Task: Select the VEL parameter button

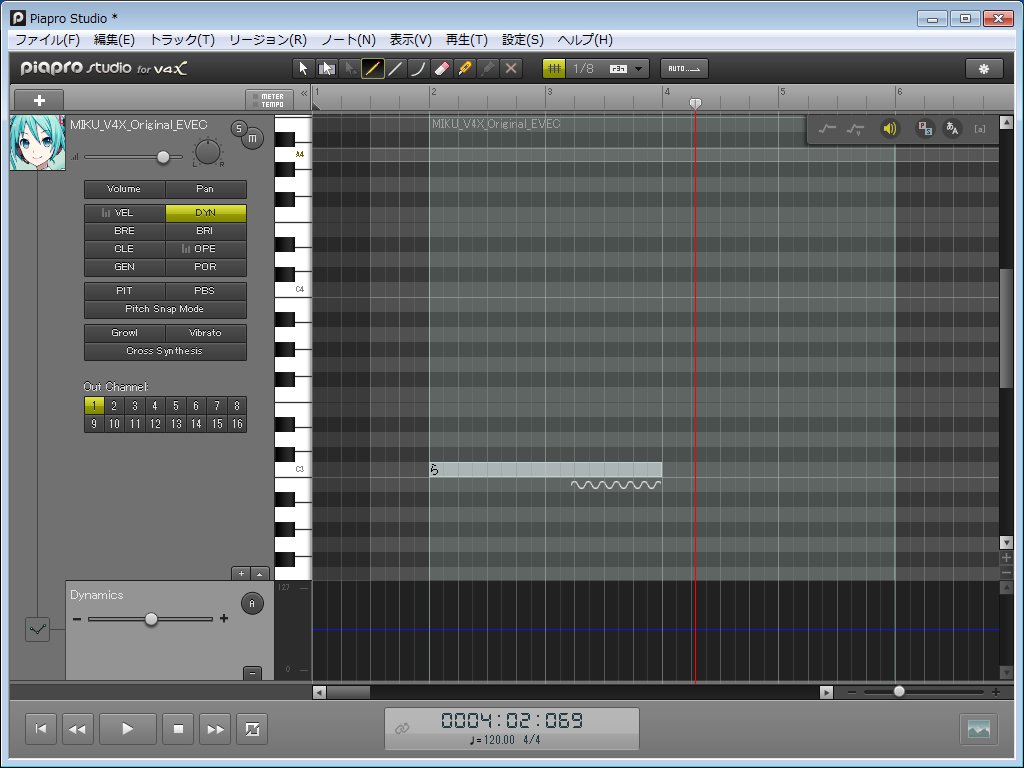Action: [124, 213]
